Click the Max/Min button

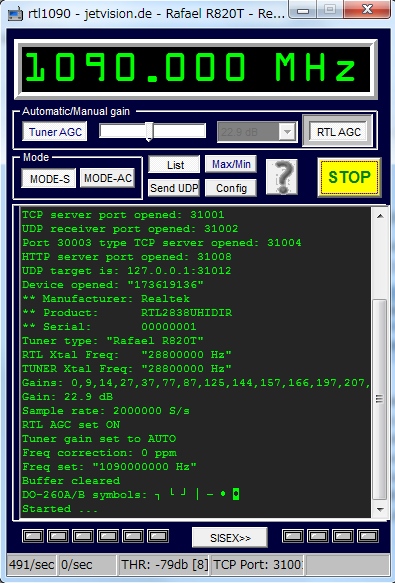pos(231,164)
